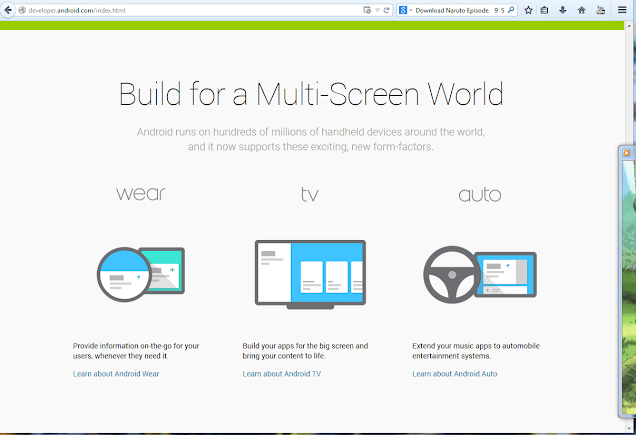Click the 'Provide information on-the-go' description
The height and width of the screenshot is (435, 636).
136,351
